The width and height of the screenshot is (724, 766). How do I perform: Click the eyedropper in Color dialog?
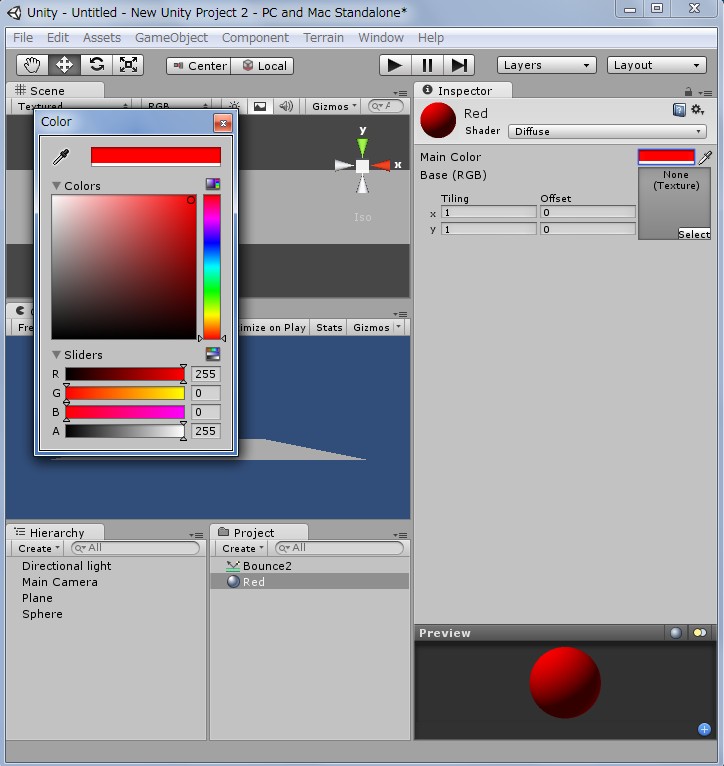click(x=62, y=157)
